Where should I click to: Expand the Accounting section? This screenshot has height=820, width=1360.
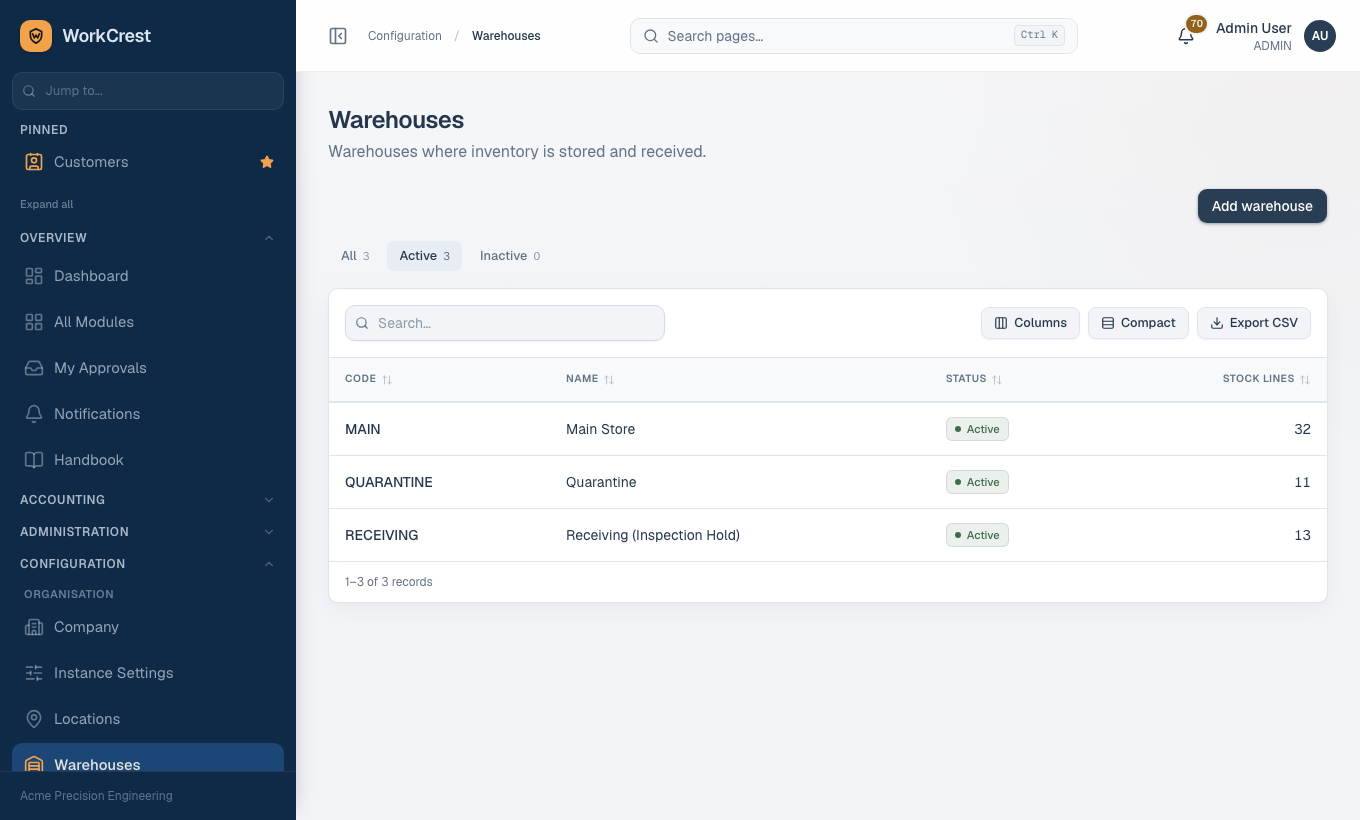pyautogui.click(x=148, y=500)
